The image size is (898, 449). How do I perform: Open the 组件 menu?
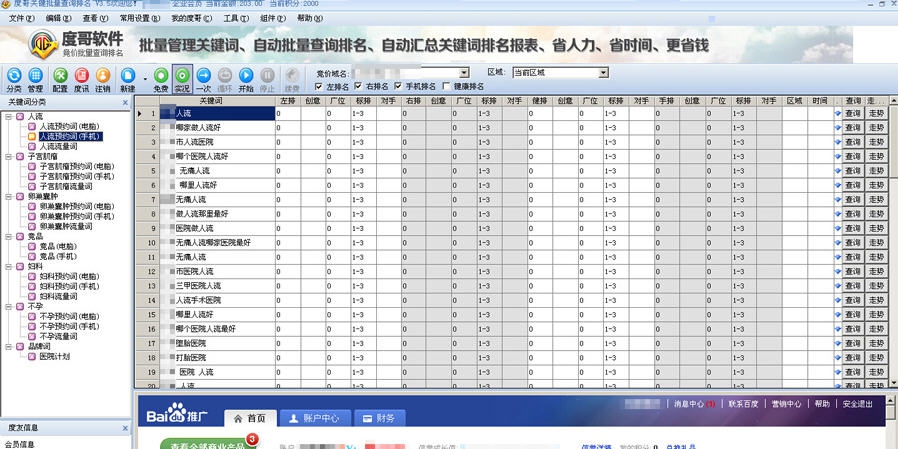[273, 18]
